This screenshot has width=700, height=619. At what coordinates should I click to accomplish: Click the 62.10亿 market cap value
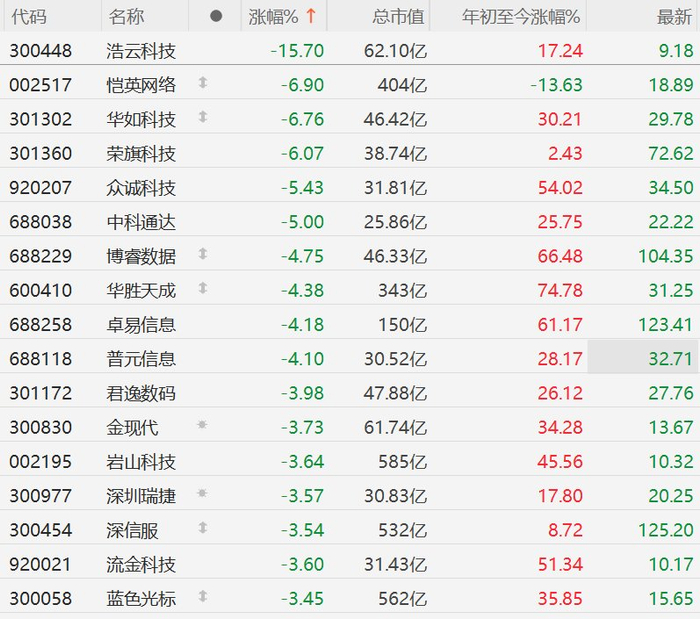396,51
